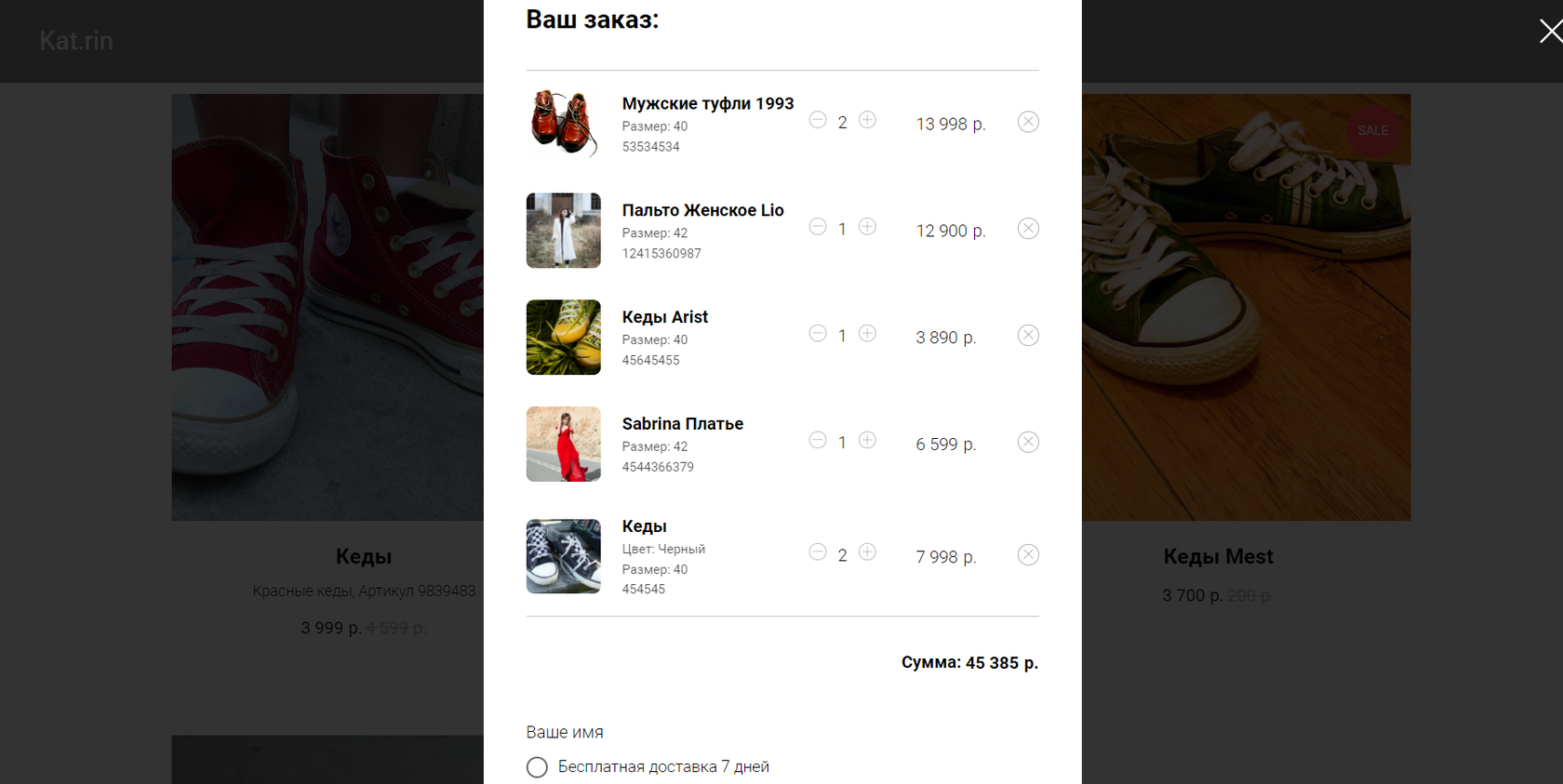Add one more Sabrina Платье
Viewport: 1563px width, 784px height.
click(x=867, y=441)
